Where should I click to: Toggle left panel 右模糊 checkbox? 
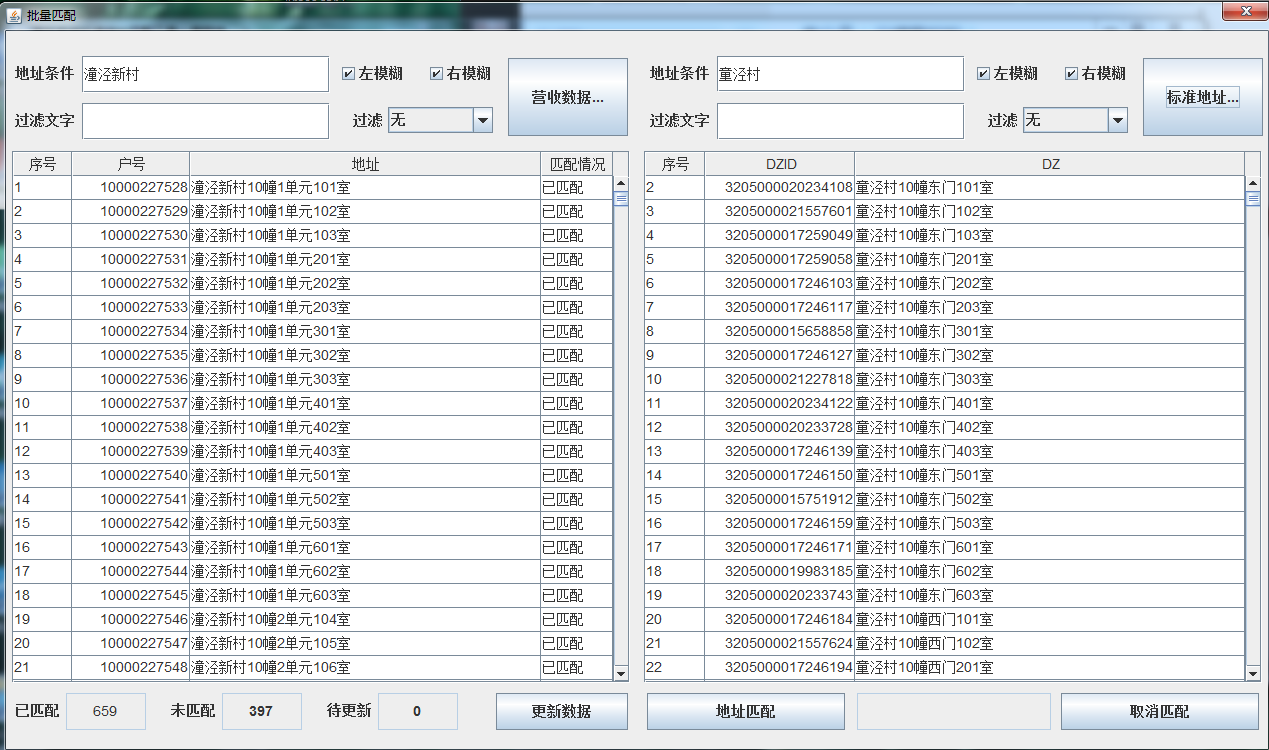(436, 73)
